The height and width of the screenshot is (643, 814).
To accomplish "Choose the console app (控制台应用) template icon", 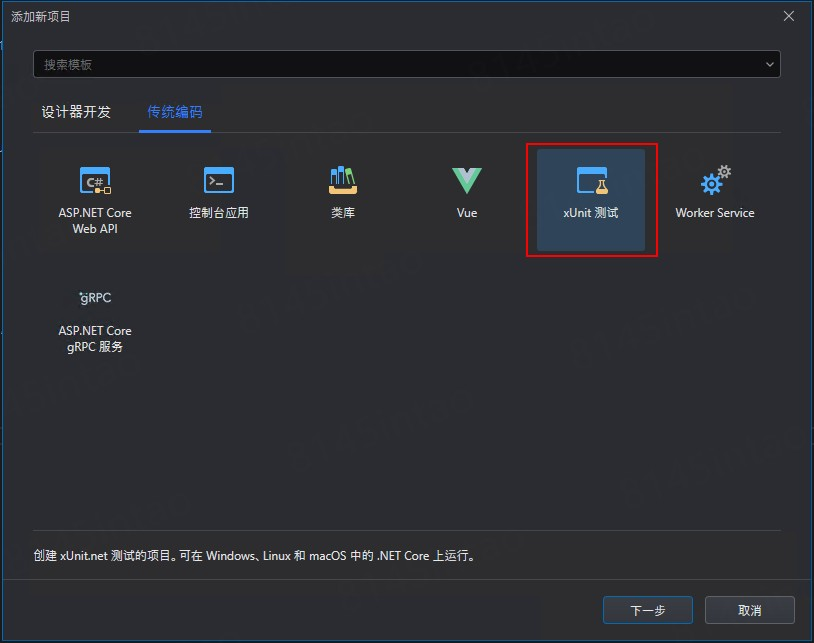I will click(x=219, y=180).
